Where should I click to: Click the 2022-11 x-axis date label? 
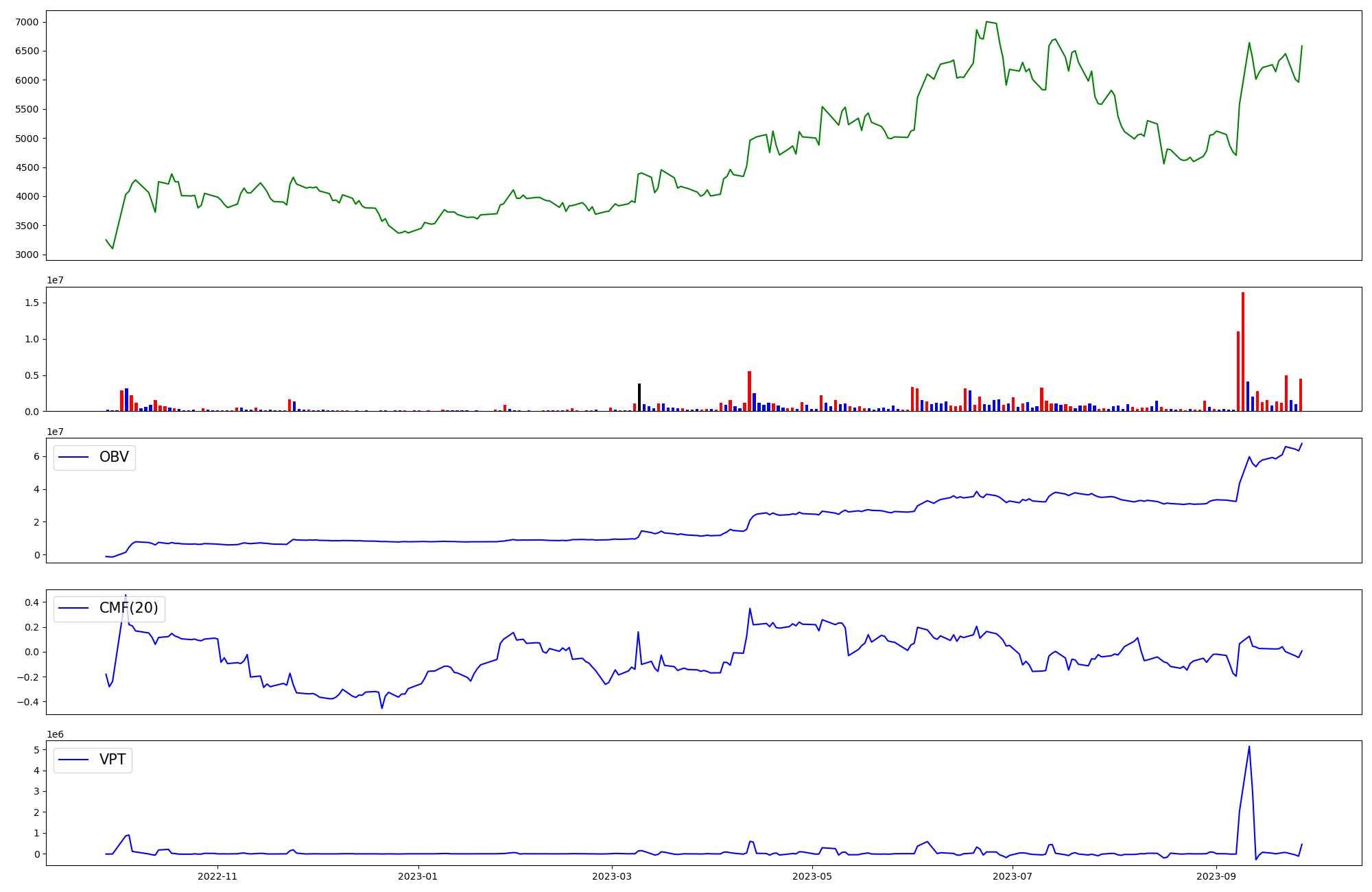coord(217,876)
